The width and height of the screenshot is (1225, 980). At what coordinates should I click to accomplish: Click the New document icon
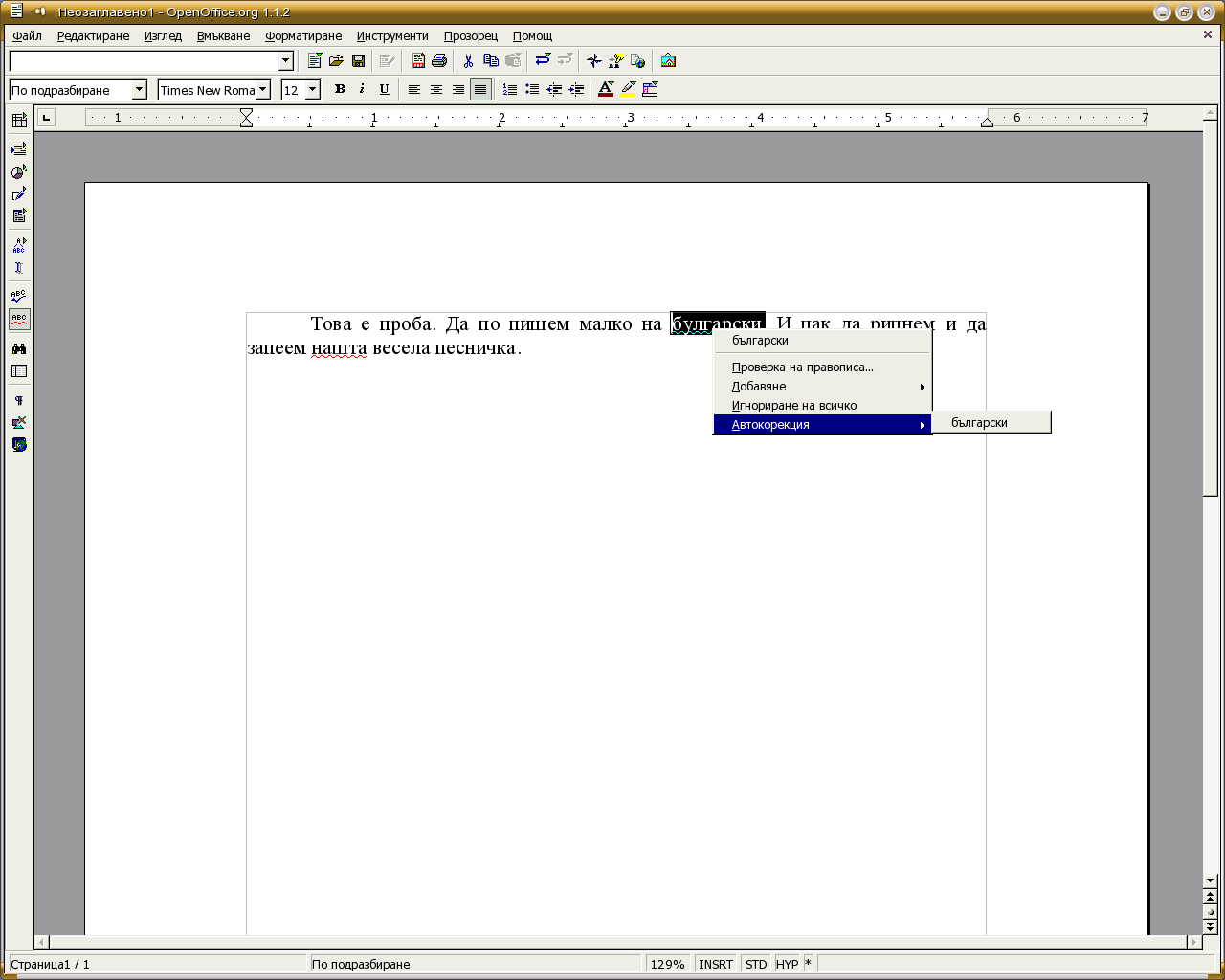314,60
